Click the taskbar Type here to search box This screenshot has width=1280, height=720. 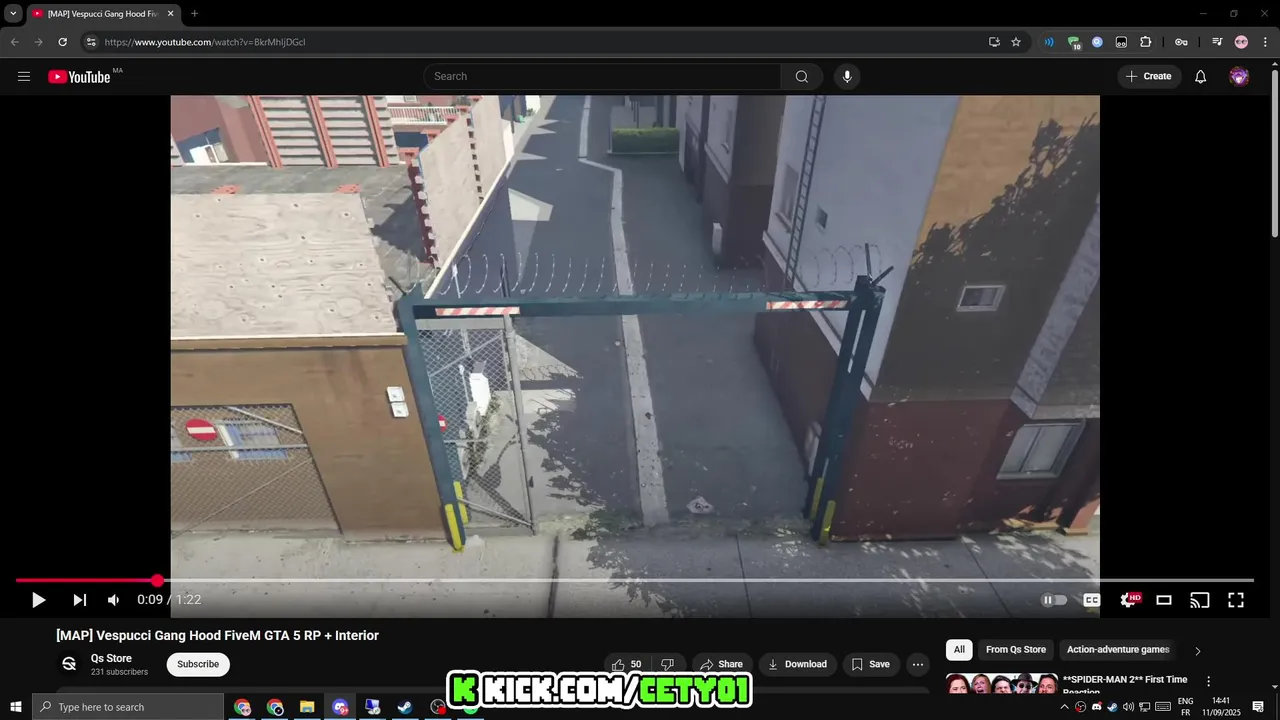pyautogui.click(x=128, y=707)
